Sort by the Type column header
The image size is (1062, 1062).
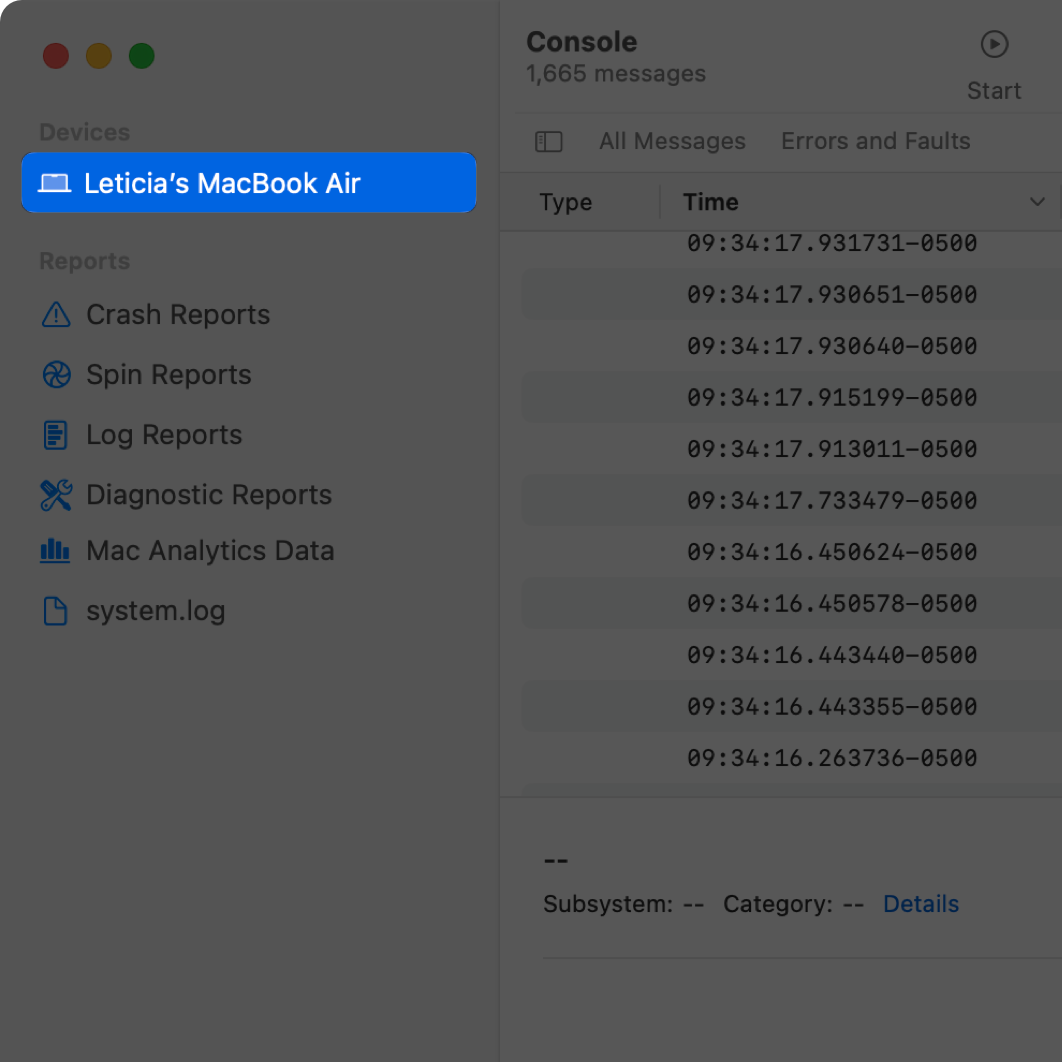566,202
